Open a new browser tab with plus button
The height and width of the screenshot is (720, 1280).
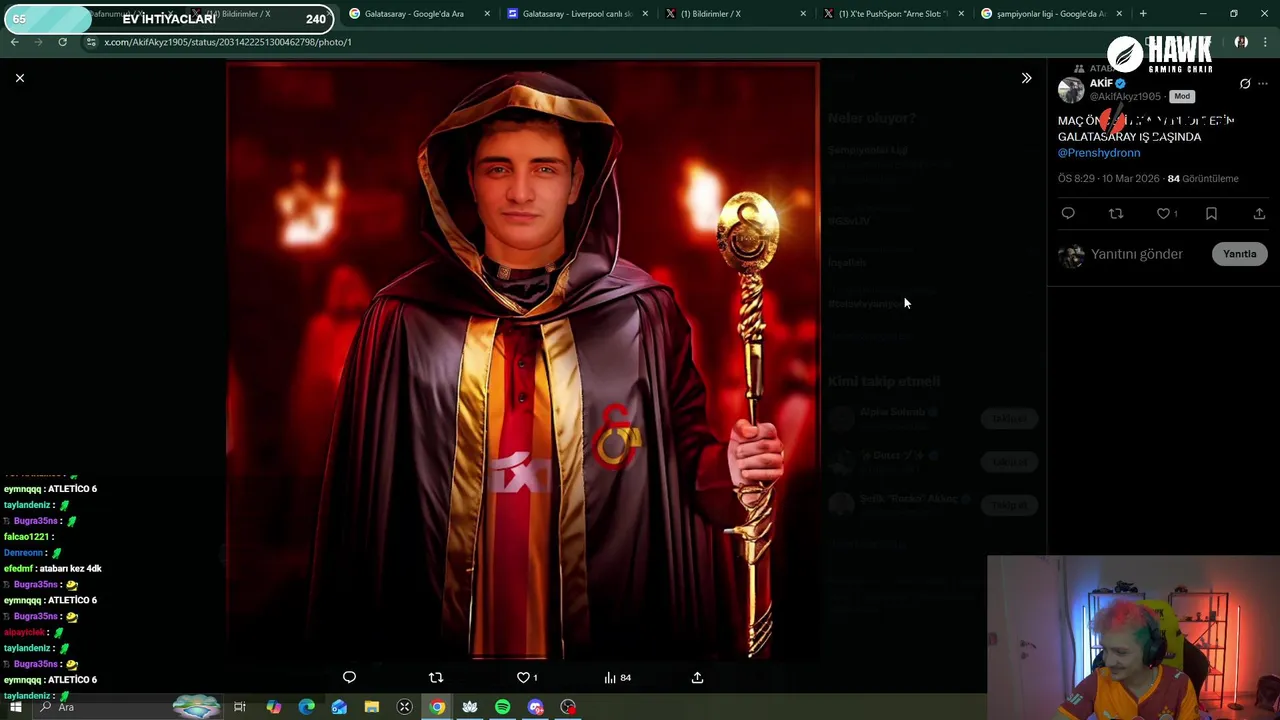click(1143, 14)
